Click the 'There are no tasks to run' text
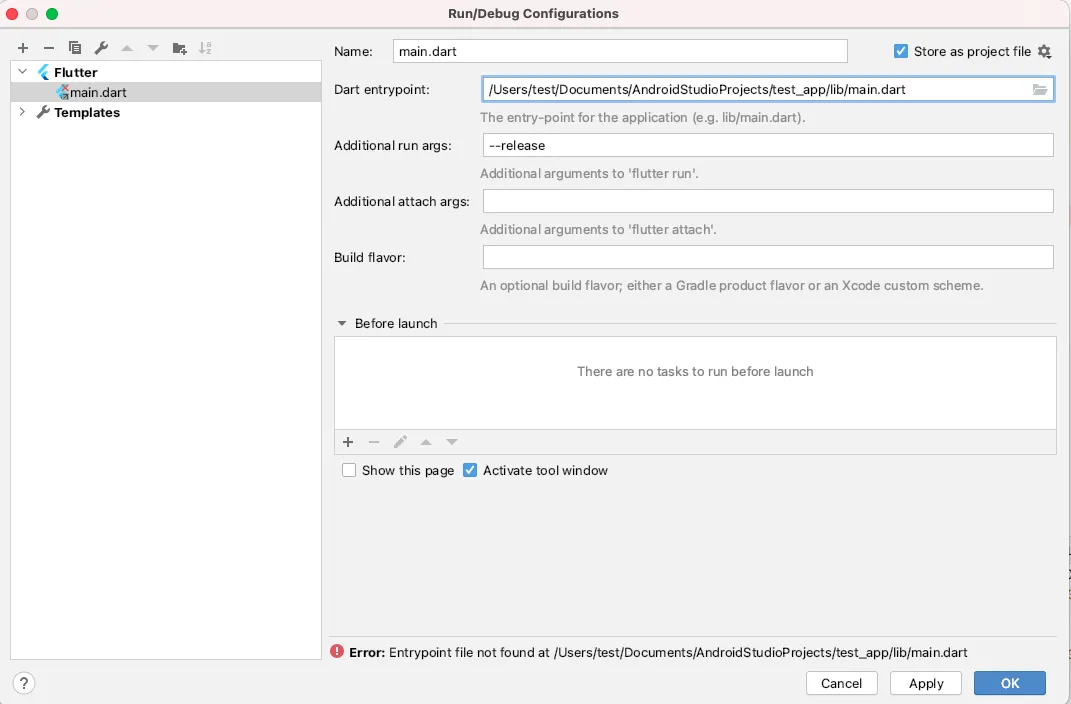This screenshot has width=1071, height=704. tap(695, 371)
